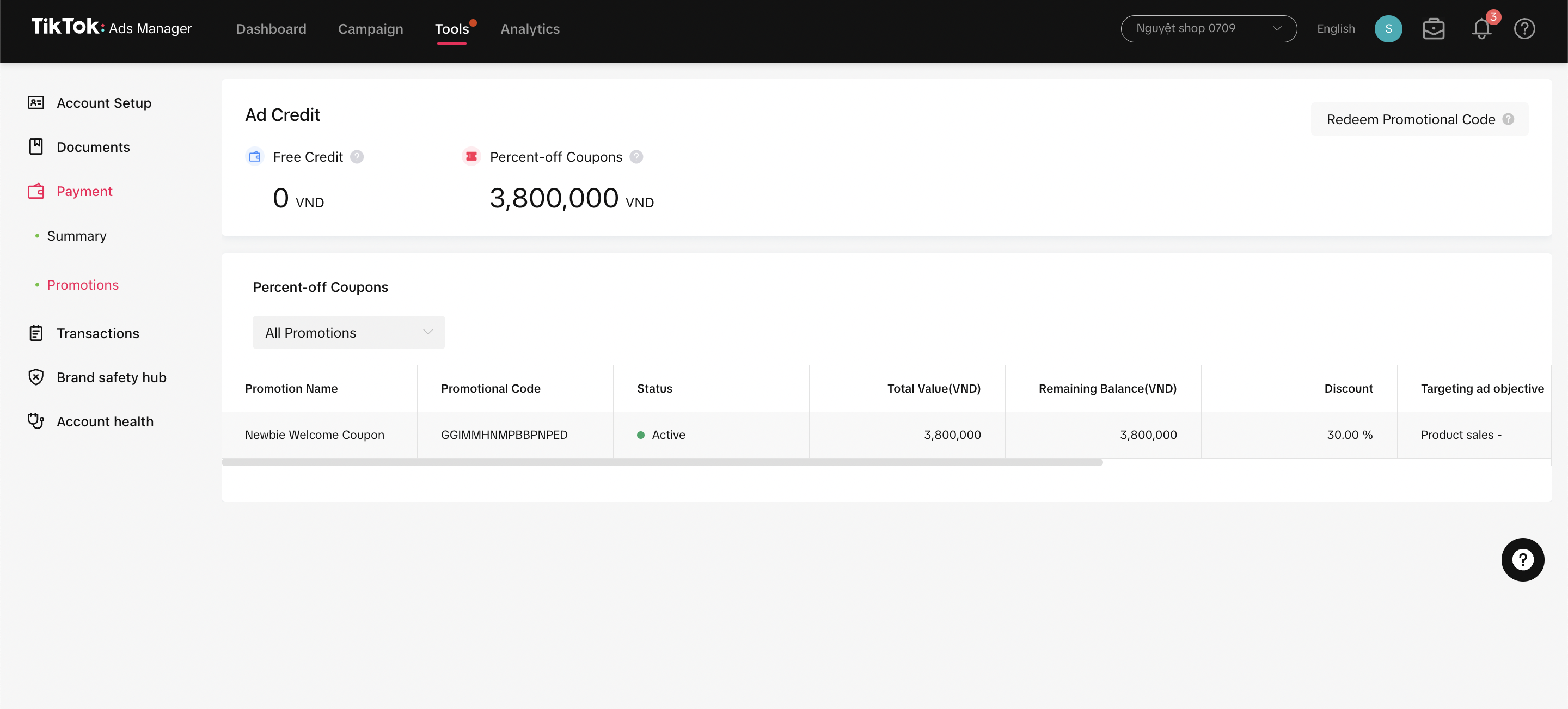
Task: Switch to the Analytics tab
Action: point(530,29)
